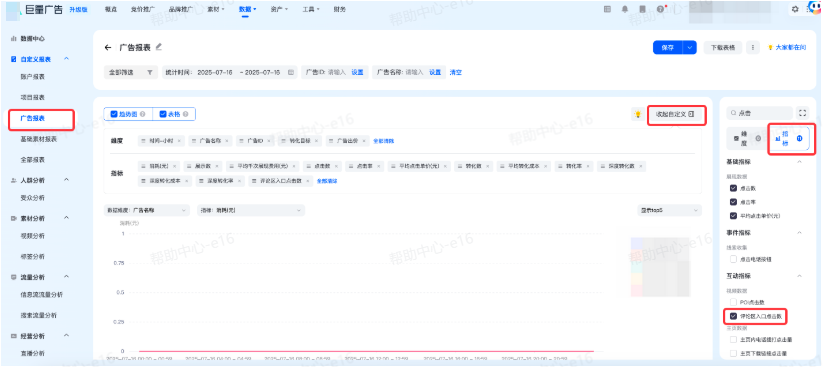Viewport: 823px width, 367px height.
Task: Click the 收起自定义 button
Action: pyautogui.click(x=677, y=114)
